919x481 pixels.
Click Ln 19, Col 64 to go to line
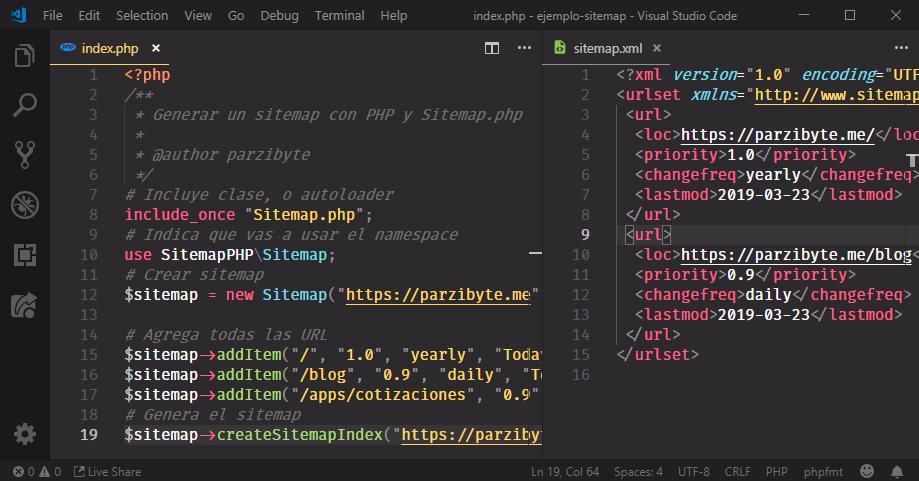point(564,472)
